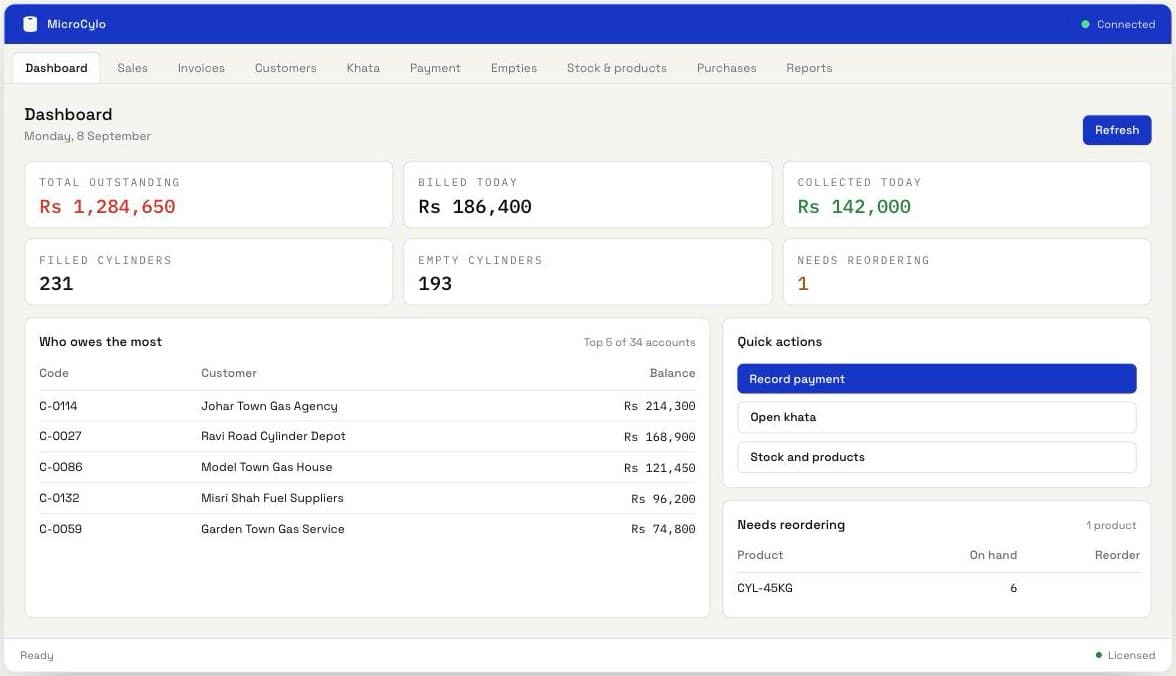1176x676 pixels.
Task: Click the Open khata button
Action: click(937, 417)
